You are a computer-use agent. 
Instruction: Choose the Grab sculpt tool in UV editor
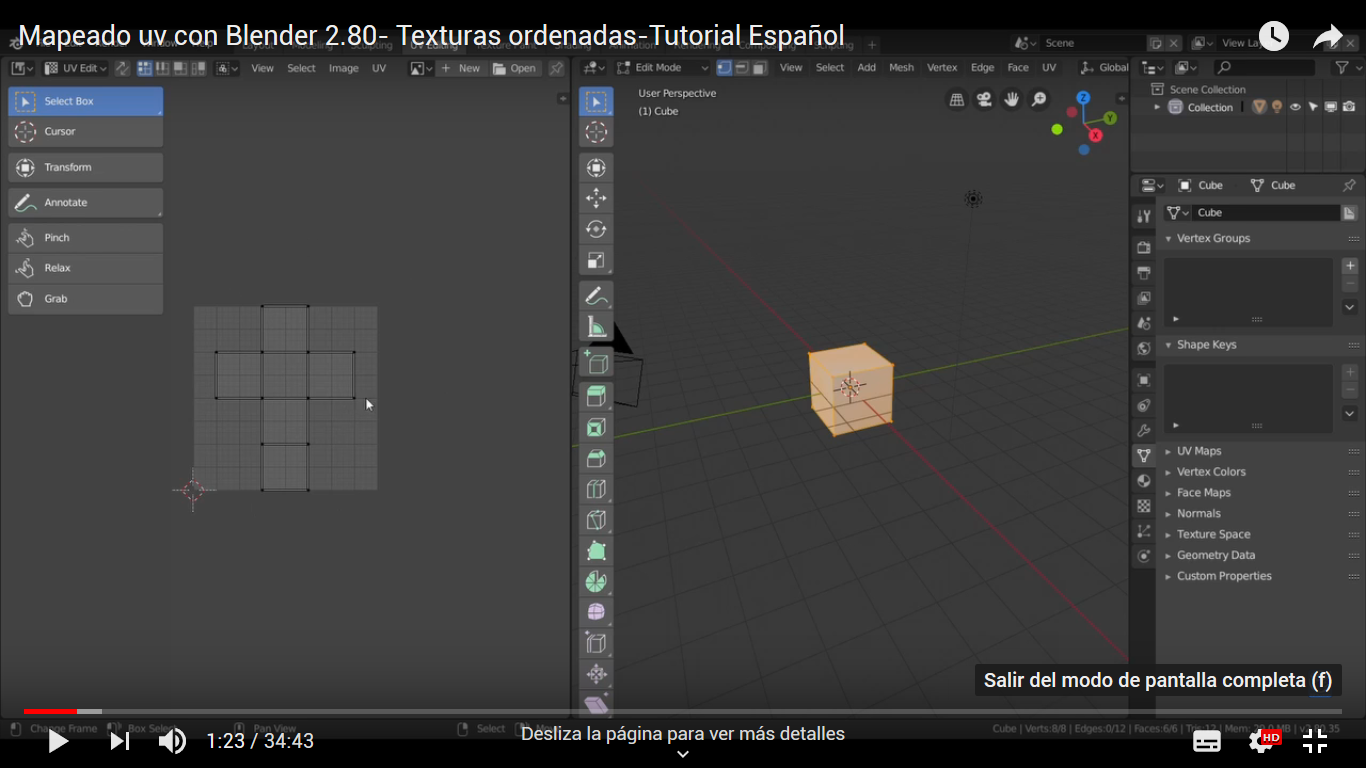pyautogui.click(x=85, y=299)
